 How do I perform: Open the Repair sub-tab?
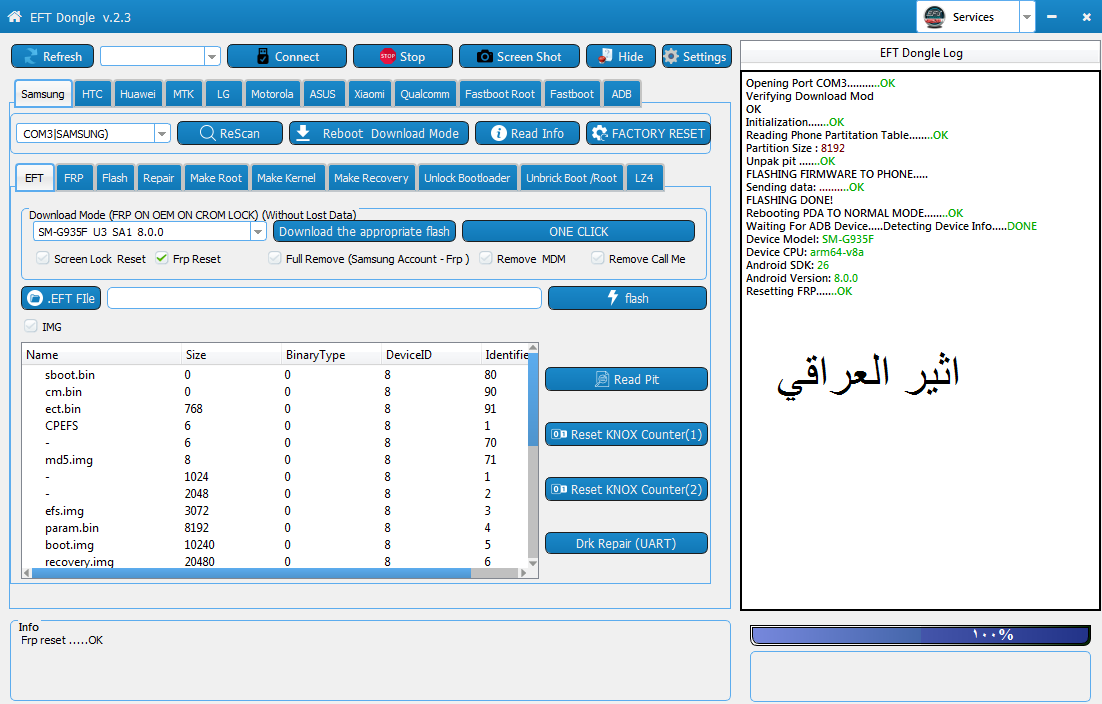point(159,178)
